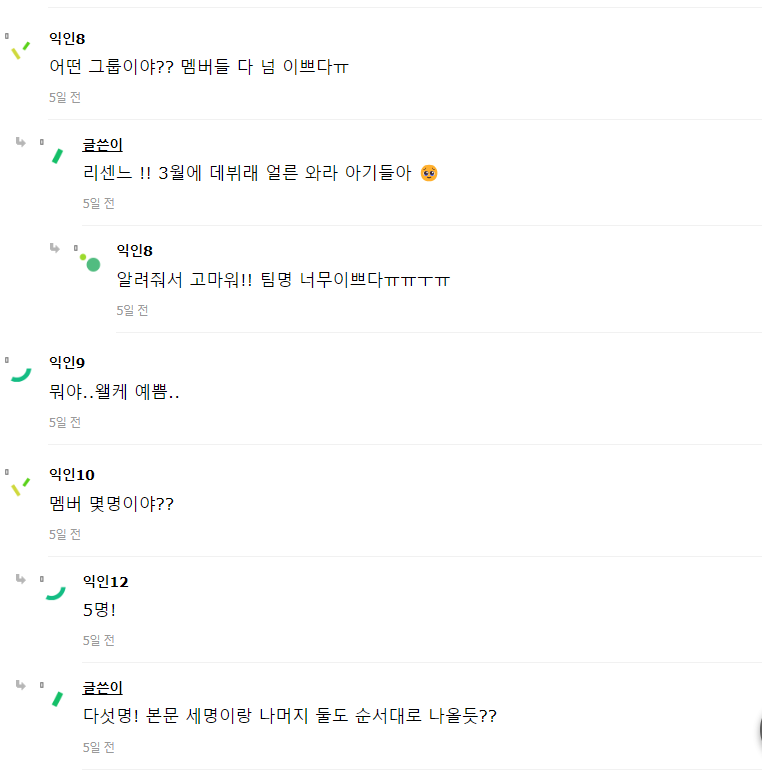
Task: Open the 글쓴이 author link above '리센느 !!'
Action: coord(102,145)
